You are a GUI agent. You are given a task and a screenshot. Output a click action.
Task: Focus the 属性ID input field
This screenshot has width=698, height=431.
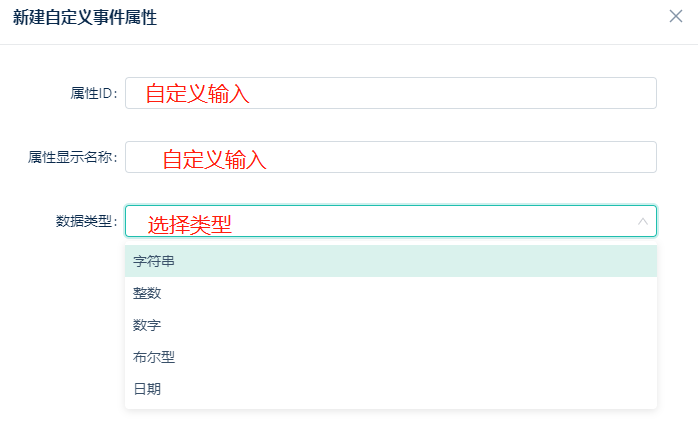391,93
